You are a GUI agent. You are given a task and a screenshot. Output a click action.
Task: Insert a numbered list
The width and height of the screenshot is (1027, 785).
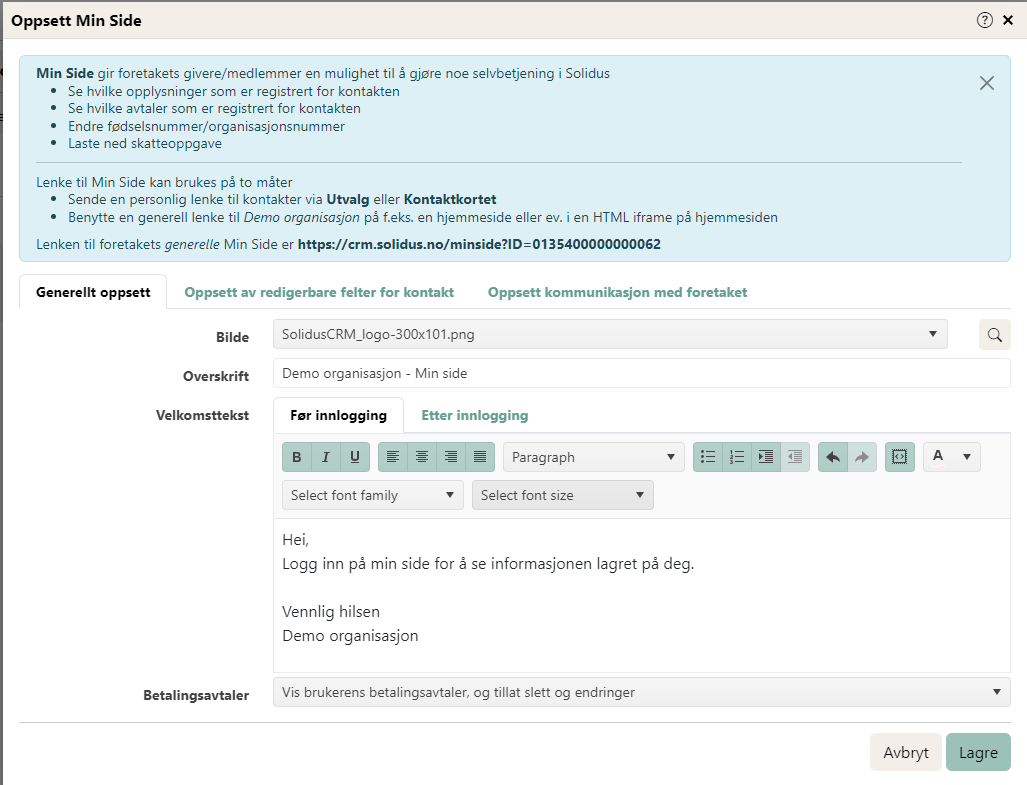point(737,457)
